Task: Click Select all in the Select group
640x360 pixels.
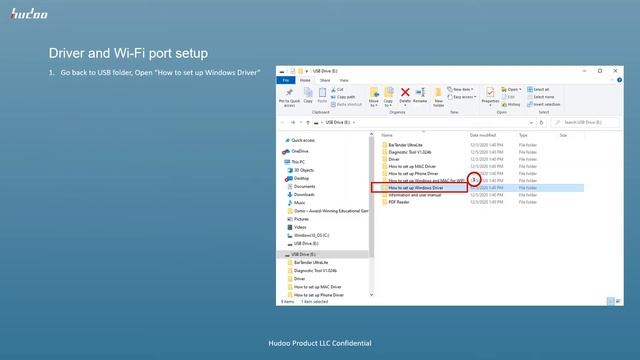Action: [x=538, y=89]
